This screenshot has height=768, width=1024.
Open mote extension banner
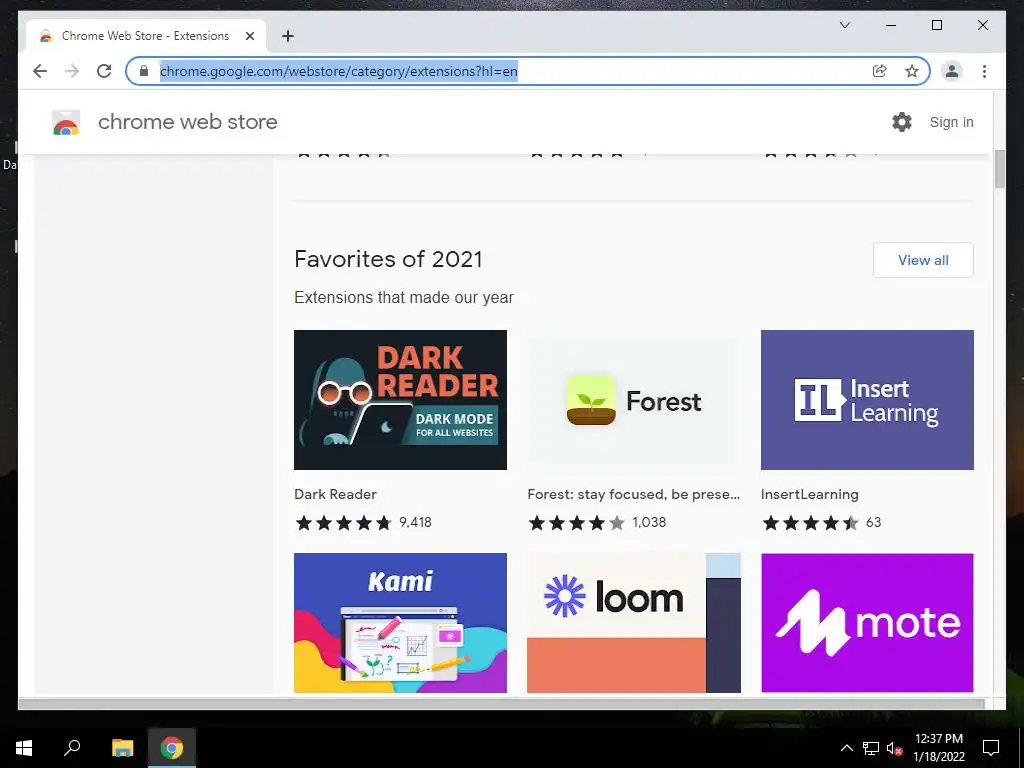pos(867,622)
